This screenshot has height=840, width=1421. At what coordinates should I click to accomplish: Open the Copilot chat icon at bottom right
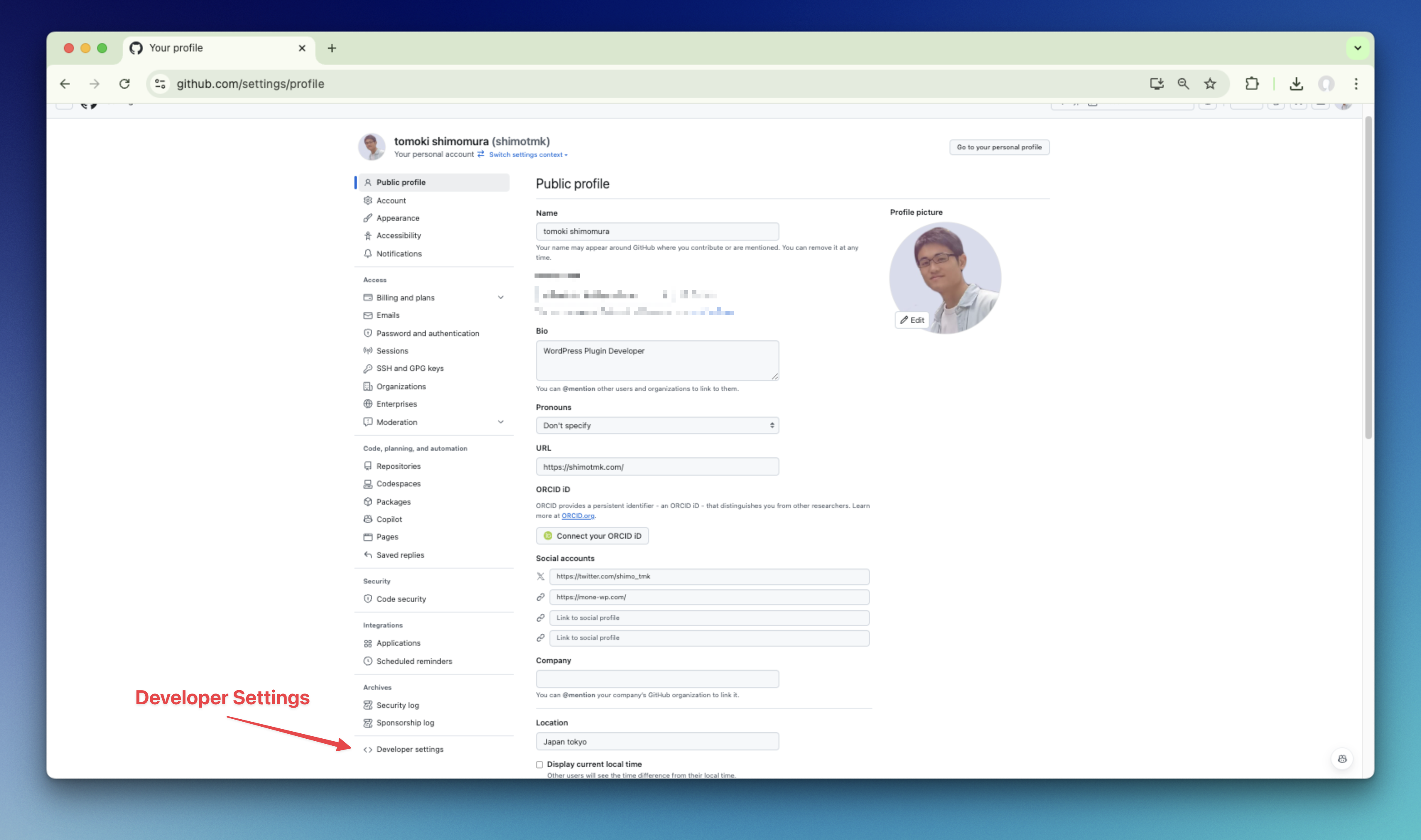(x=1342, y=759)
